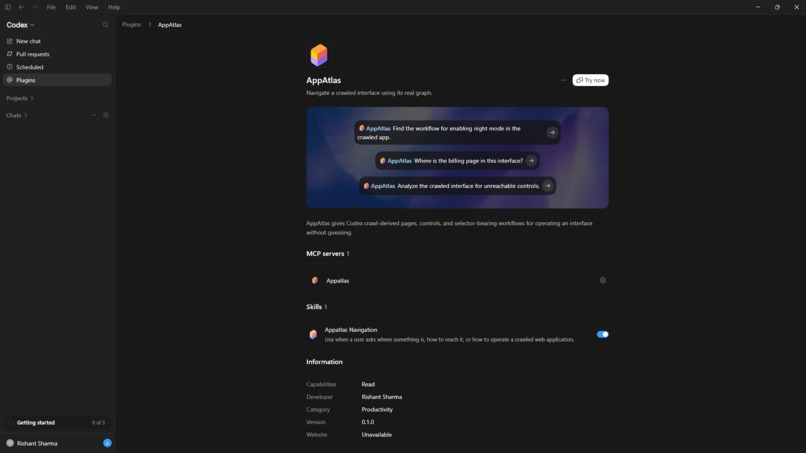Click the AppAtlas cube logo
The image size is (806, 453).
point(319,55)
